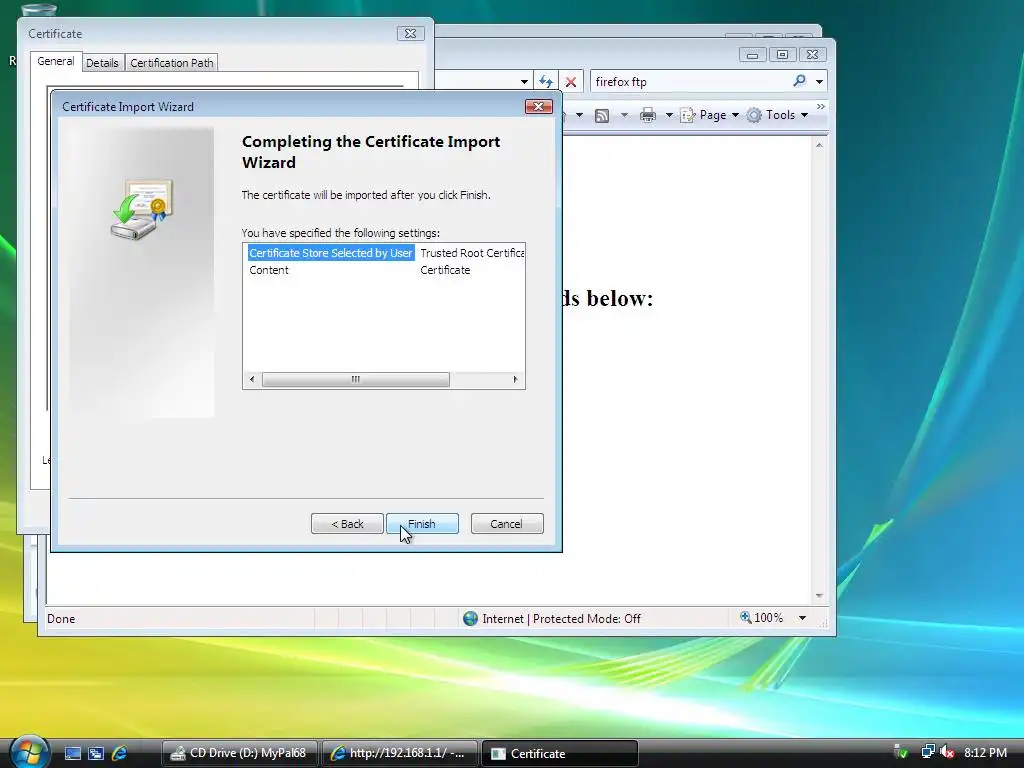Open the General tab in Certificate window
Viewport: 1024px width, 768px height.
tap(56, 61)
